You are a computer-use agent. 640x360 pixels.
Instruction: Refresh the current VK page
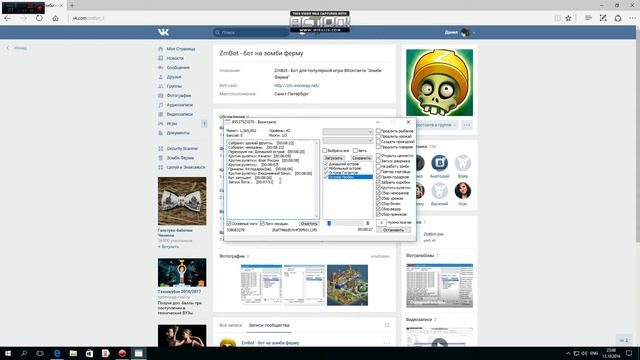39,18
